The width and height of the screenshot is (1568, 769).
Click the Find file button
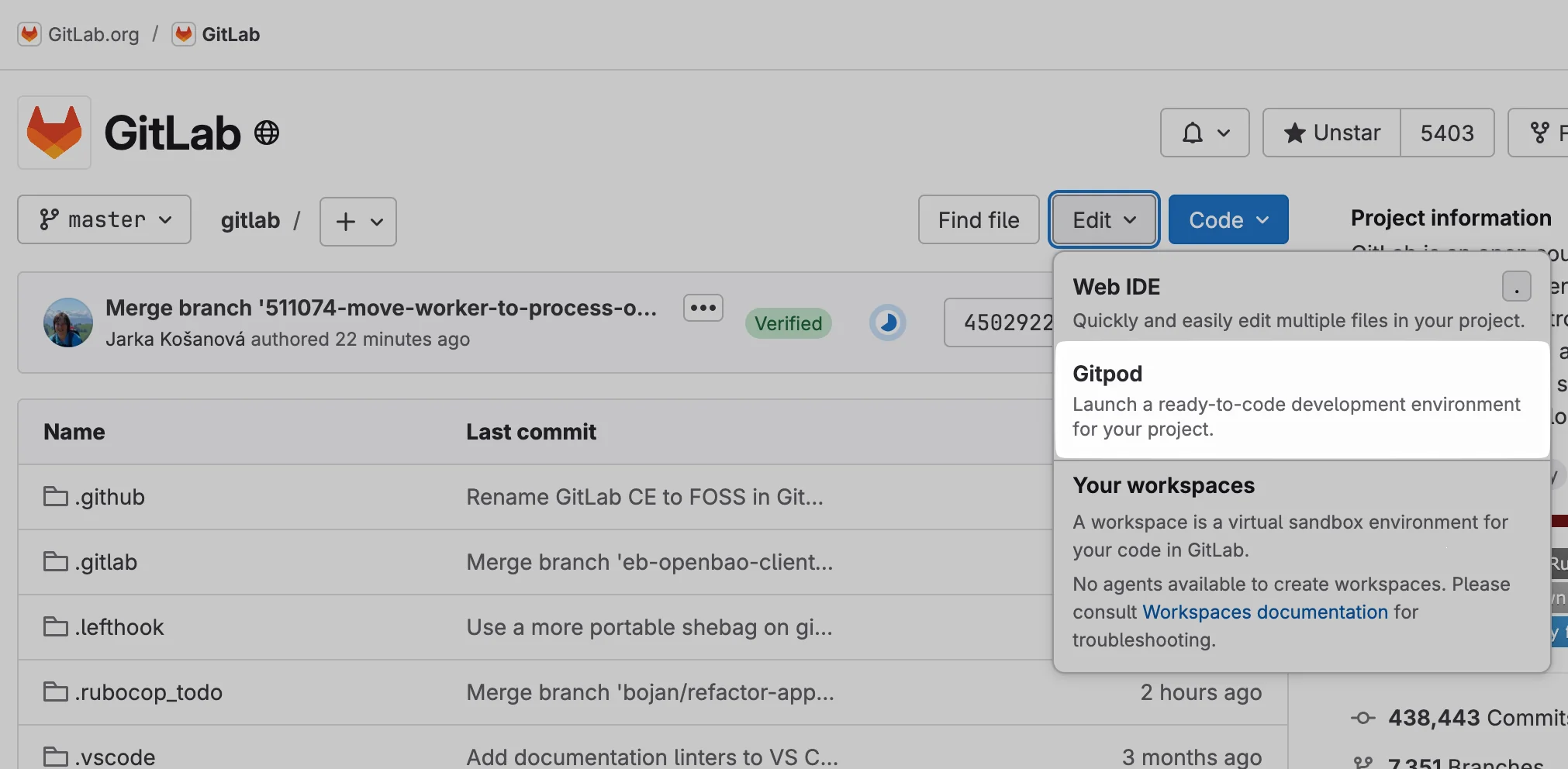point(979,220)
